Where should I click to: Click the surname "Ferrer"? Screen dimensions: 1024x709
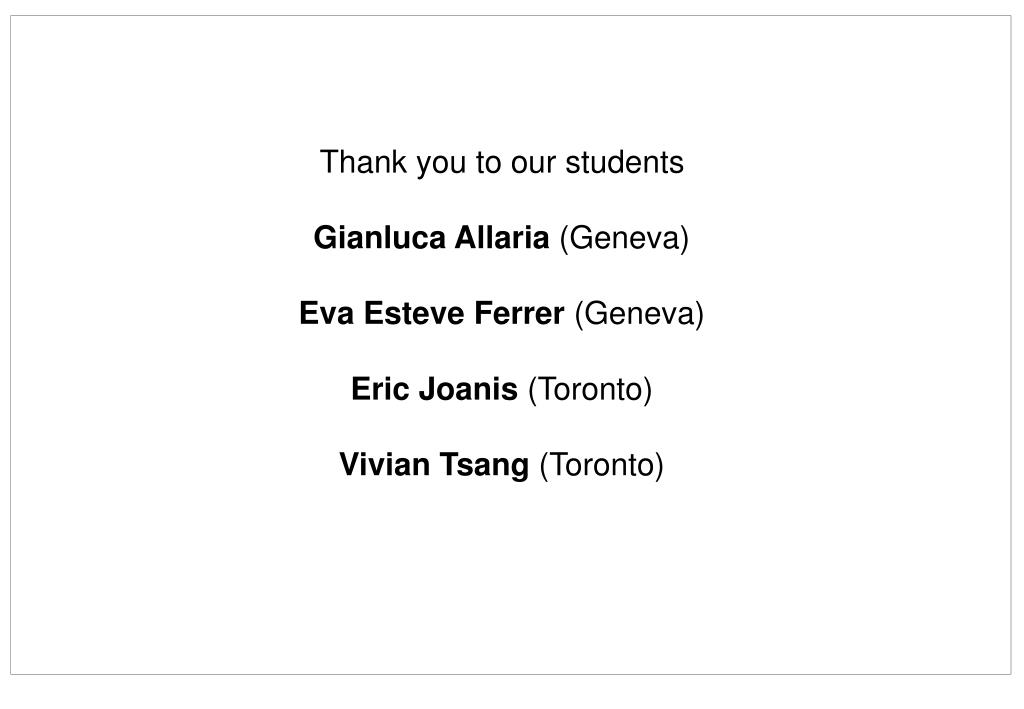click(x=519, y=313)
